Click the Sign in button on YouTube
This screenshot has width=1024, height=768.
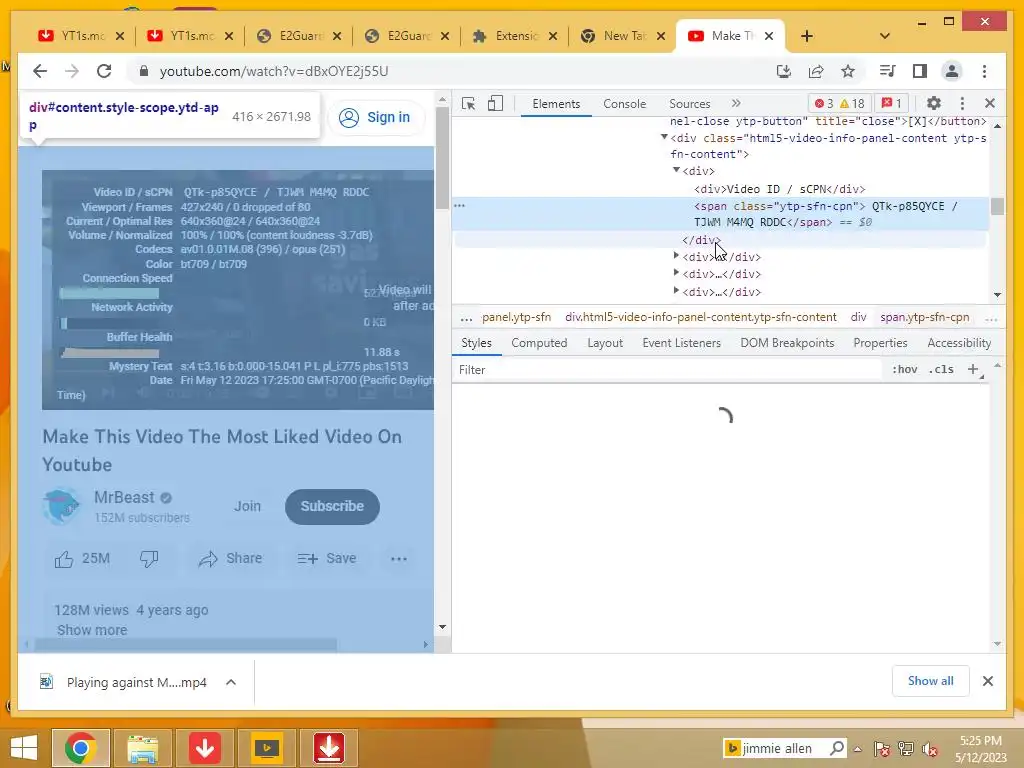tap(375, 118)
